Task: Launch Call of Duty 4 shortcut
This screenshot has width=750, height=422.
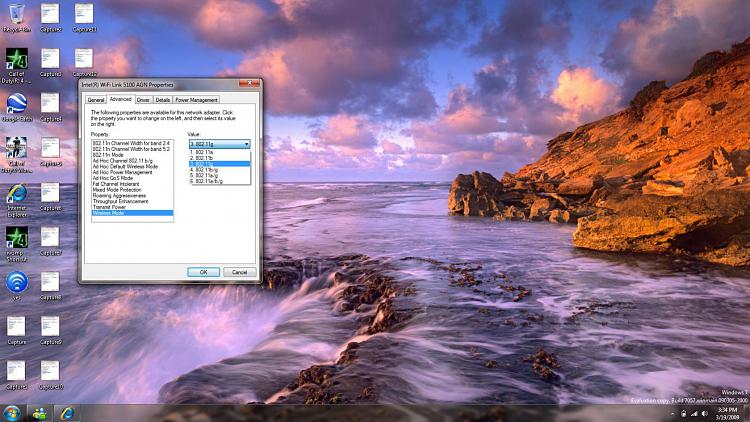Action: [x=17, y=66]
